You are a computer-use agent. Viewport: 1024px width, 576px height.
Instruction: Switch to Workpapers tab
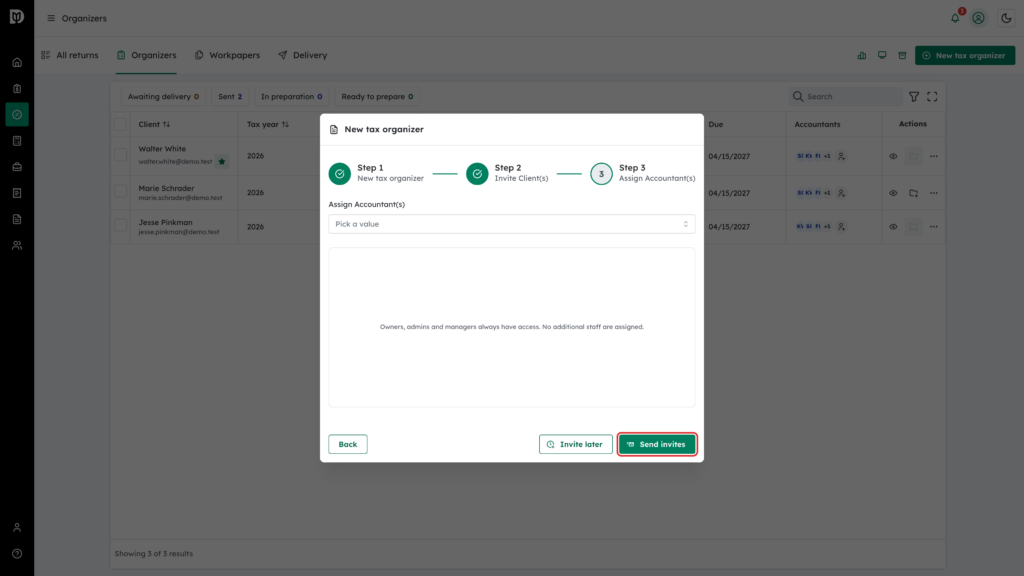227,56
